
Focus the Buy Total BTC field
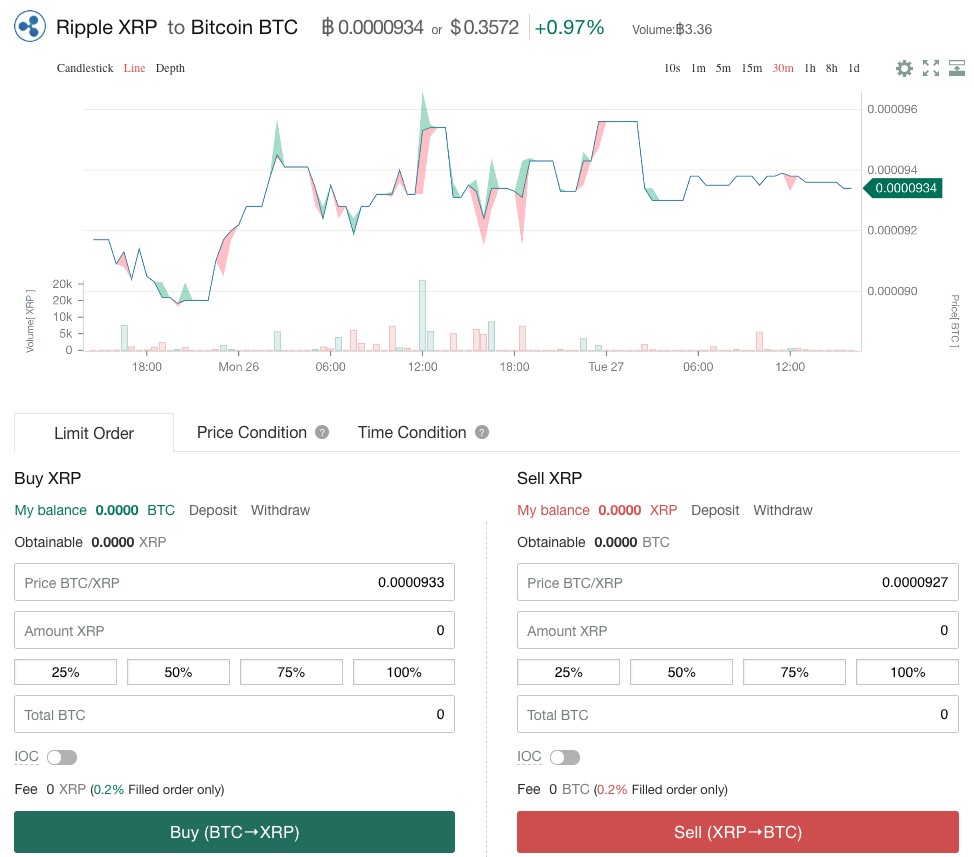click(234, 714)
